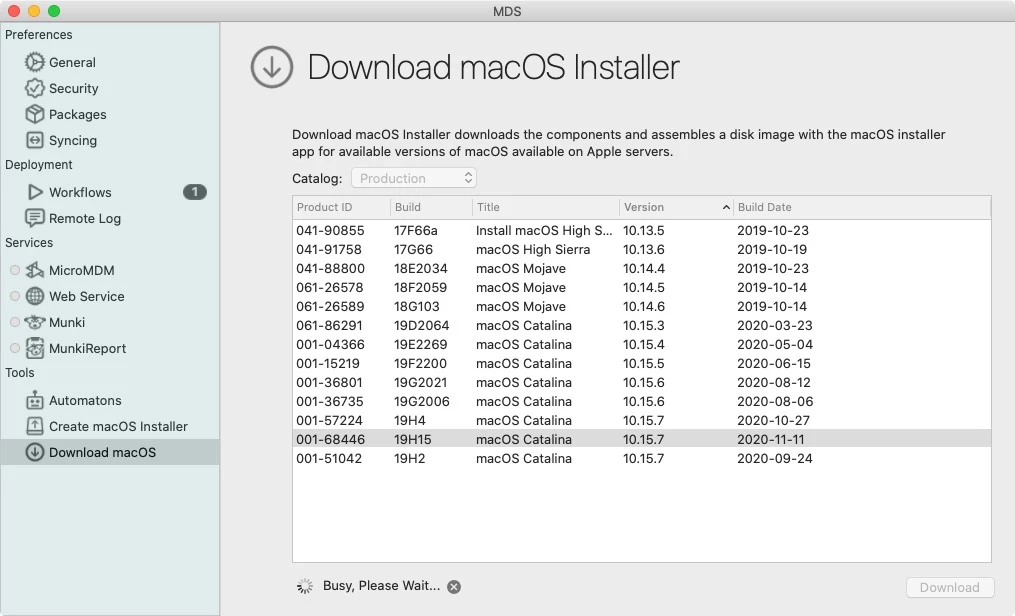Image resolution: width=1015 pixels, height=616 pixels.
Task: Select Mojave row 041-88800
Action: pyautogui.click(x=641, y=269)
